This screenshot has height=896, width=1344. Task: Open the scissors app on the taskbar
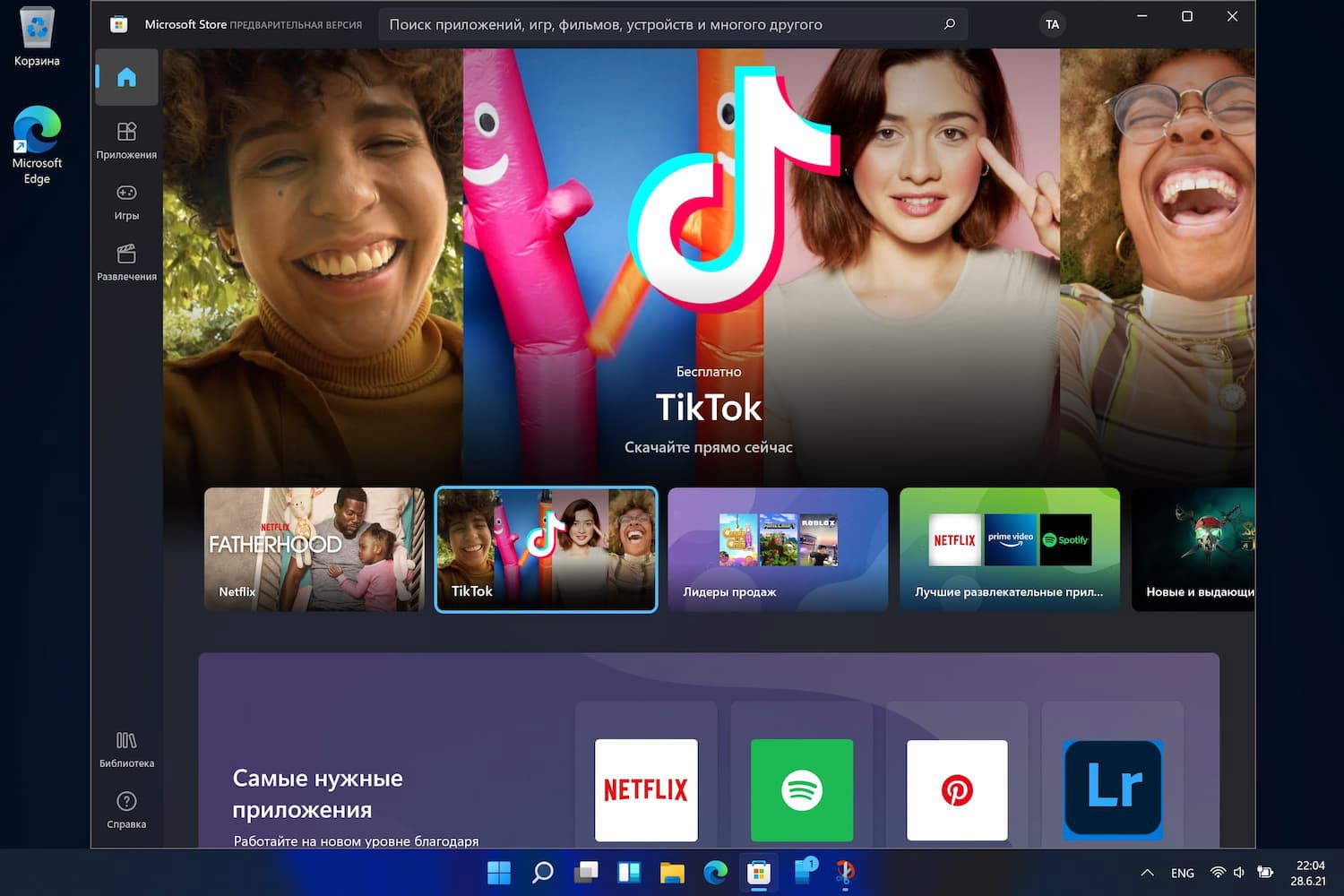tap(845, 872)
